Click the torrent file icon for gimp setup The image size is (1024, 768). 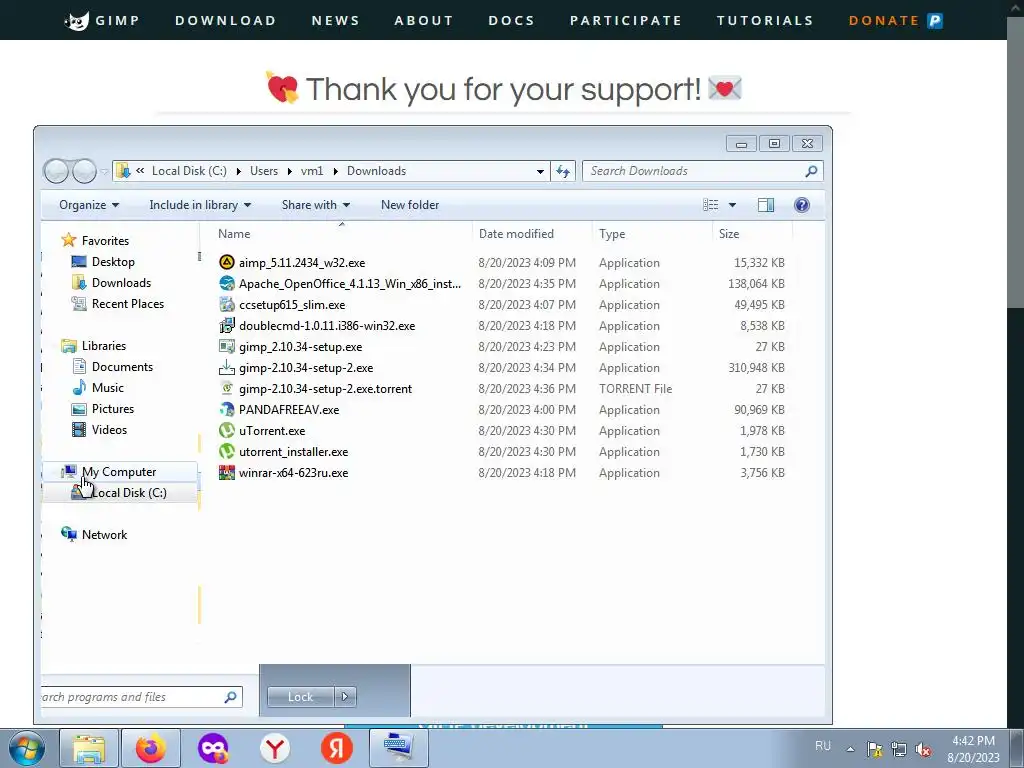click(x=227, y=389)
